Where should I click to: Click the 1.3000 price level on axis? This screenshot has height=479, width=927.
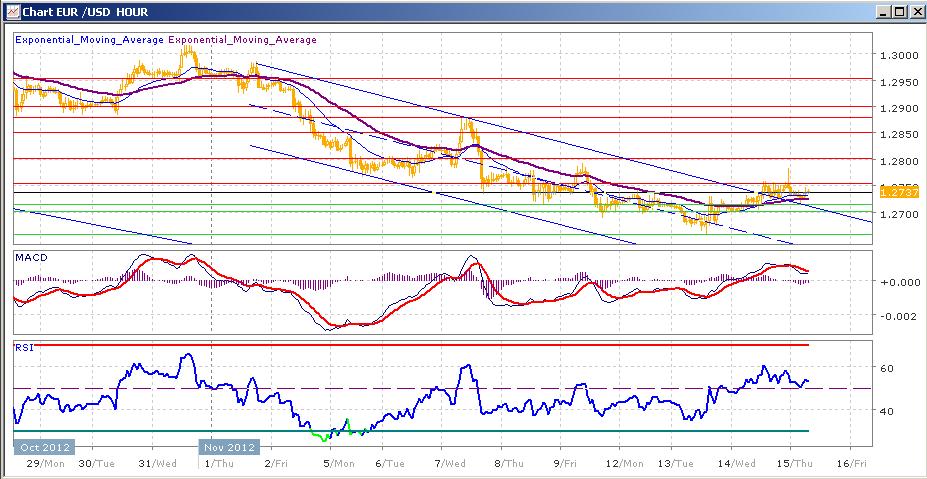tap(896, 56)
